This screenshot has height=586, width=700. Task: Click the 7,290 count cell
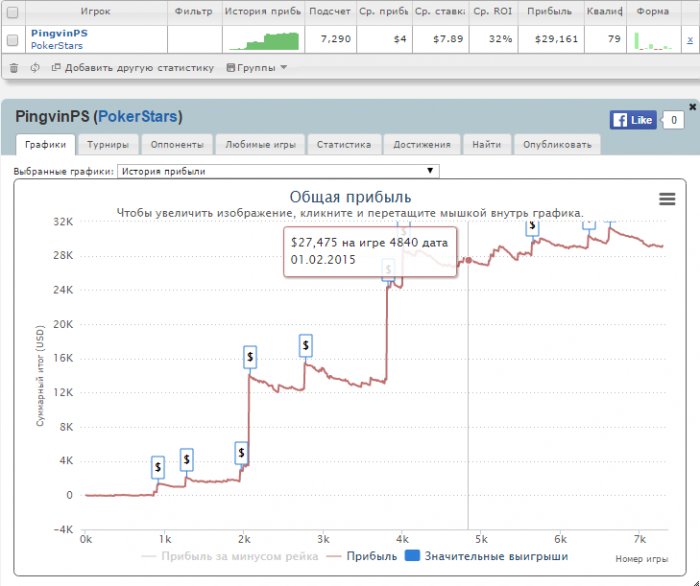click(336, 39)
